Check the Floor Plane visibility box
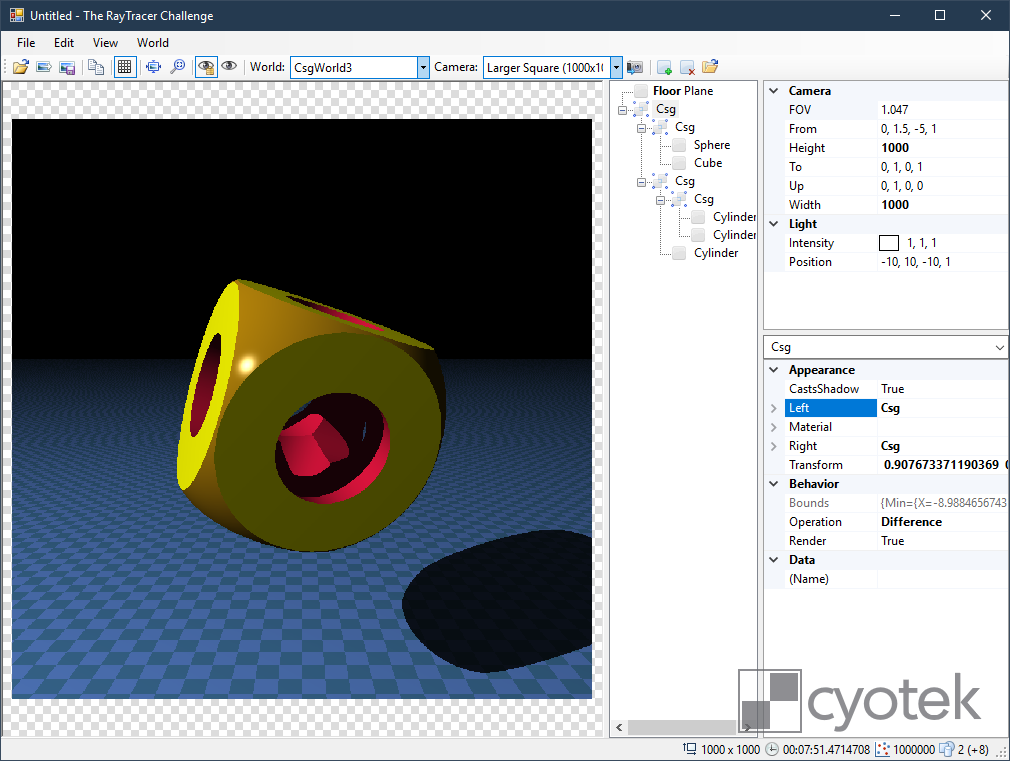The image size is (1010, 761). pos(641,90)
